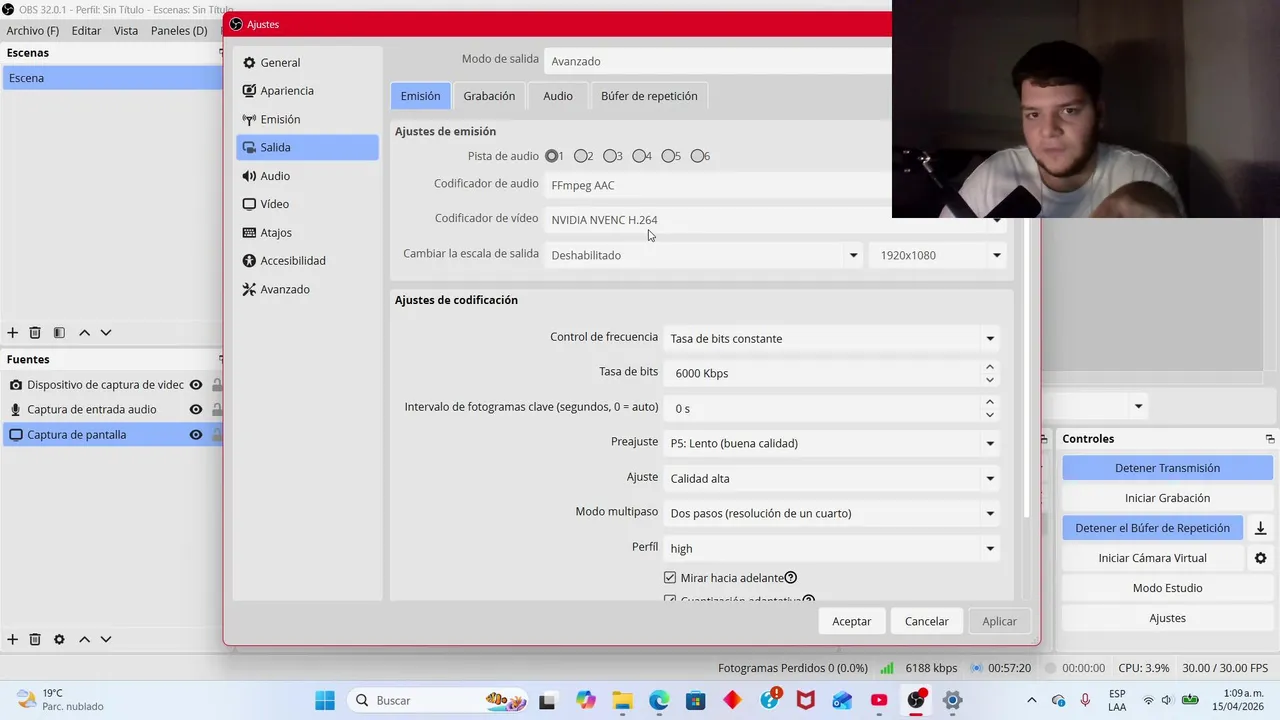
Task: Select audio track 5 radio button
Action: [667, 156]
